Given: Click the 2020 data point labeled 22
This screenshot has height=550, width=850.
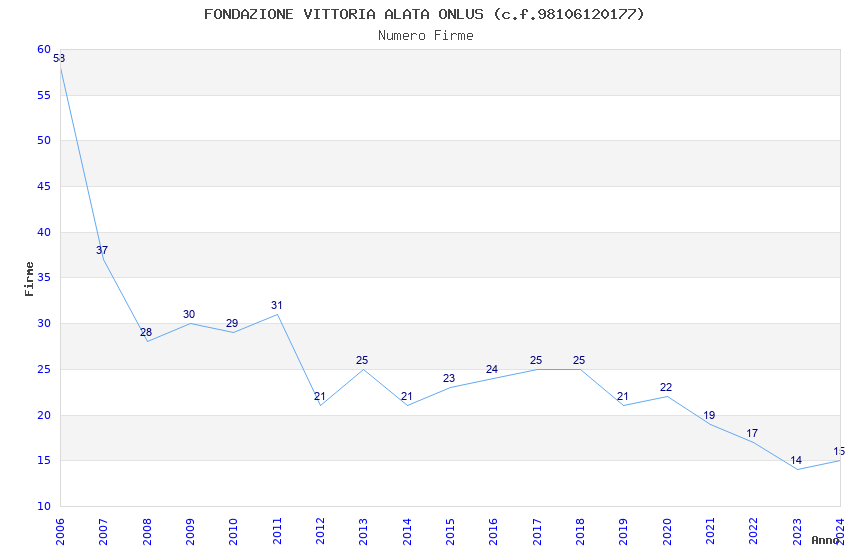Looking at the screenshot, I should (667, 396).
